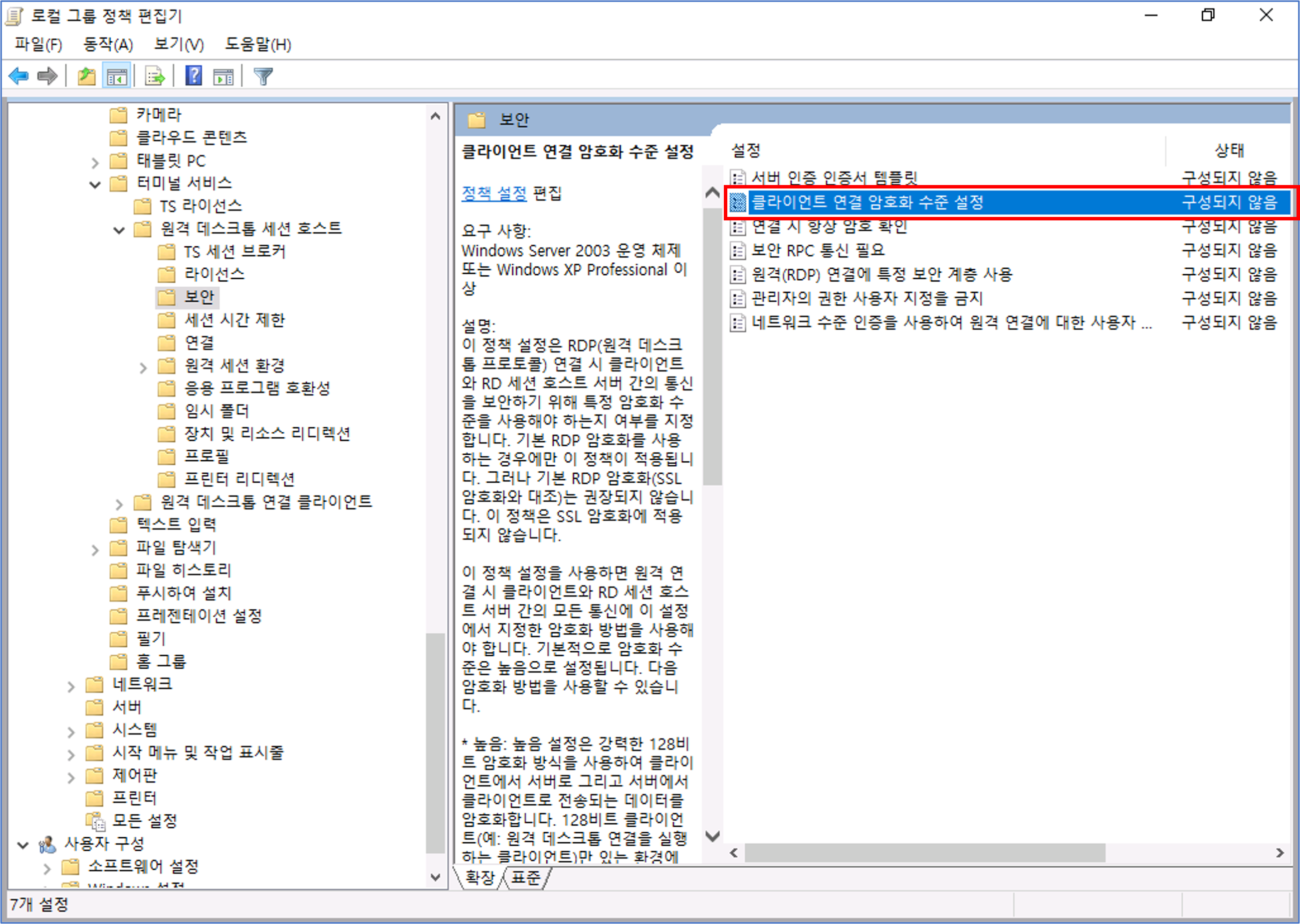Toggle the Show/Hide console tree icon
This screenshot has width=1300, height=924.
tap(117, 76)
